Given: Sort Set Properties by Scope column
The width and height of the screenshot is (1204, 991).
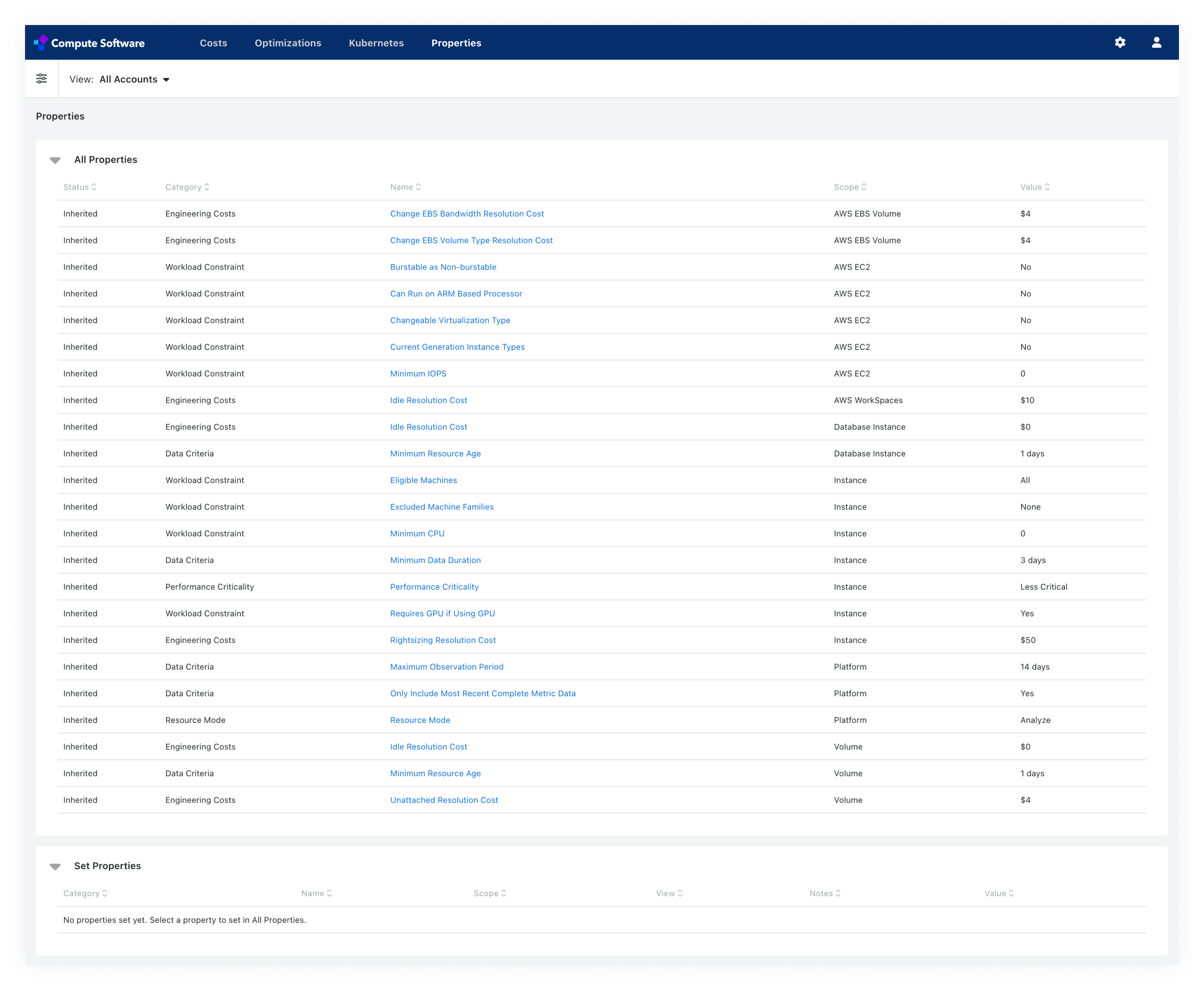Looking at the screenshot, I should [x=490, y=894].
